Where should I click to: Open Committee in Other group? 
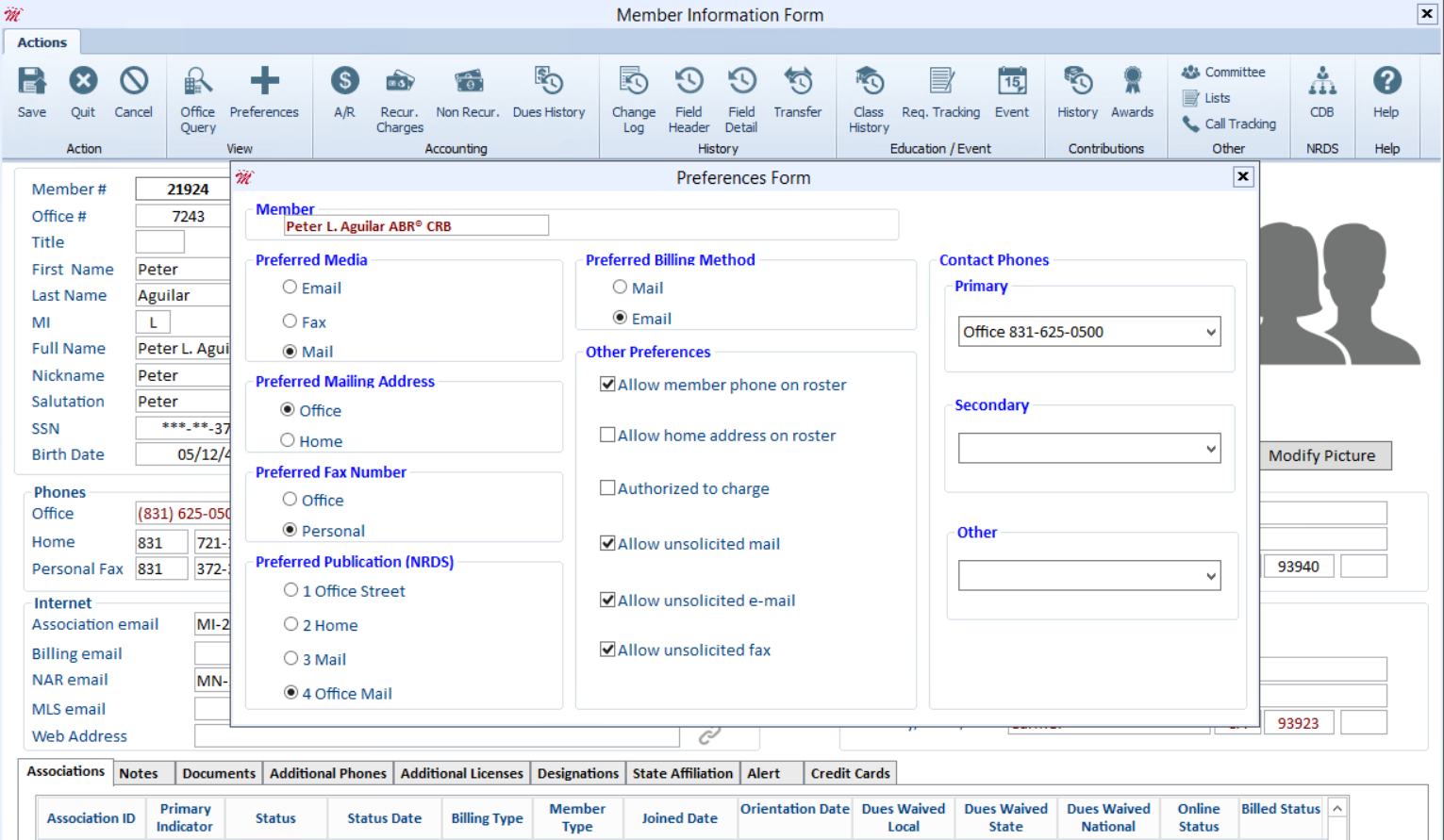pos(1223,72)
